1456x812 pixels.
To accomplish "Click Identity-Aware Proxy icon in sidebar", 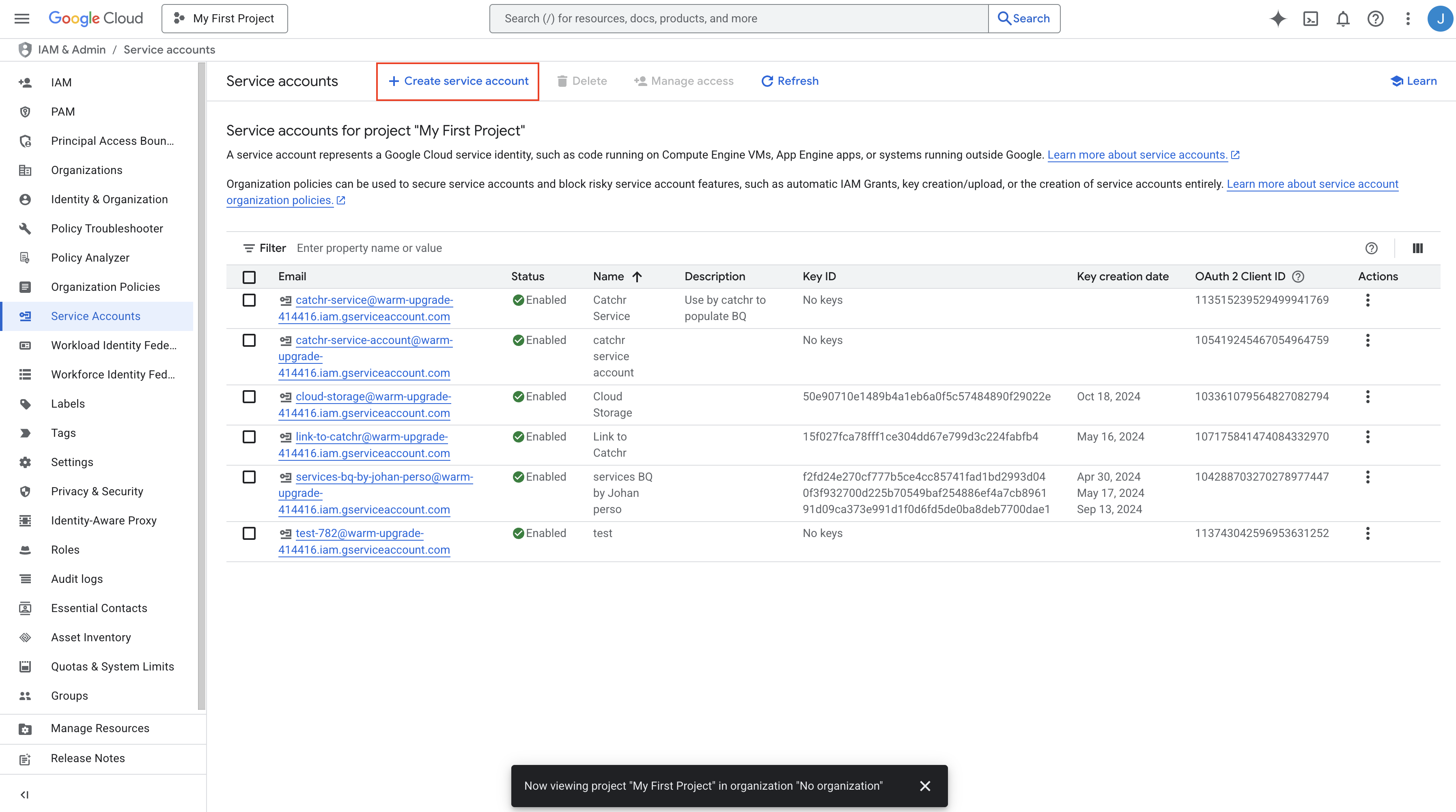I will pyautogui.click(x=25, y=520).
